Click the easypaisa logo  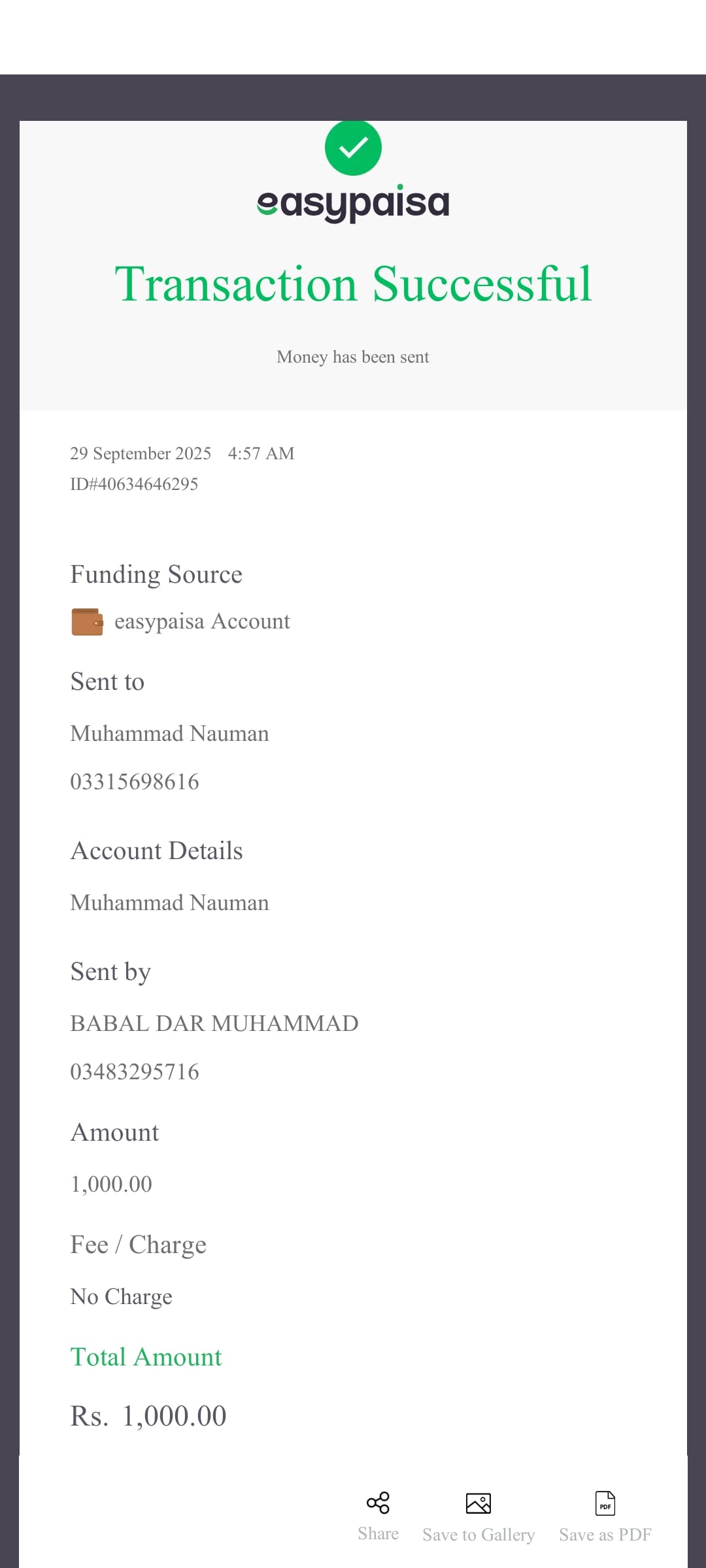353,204
